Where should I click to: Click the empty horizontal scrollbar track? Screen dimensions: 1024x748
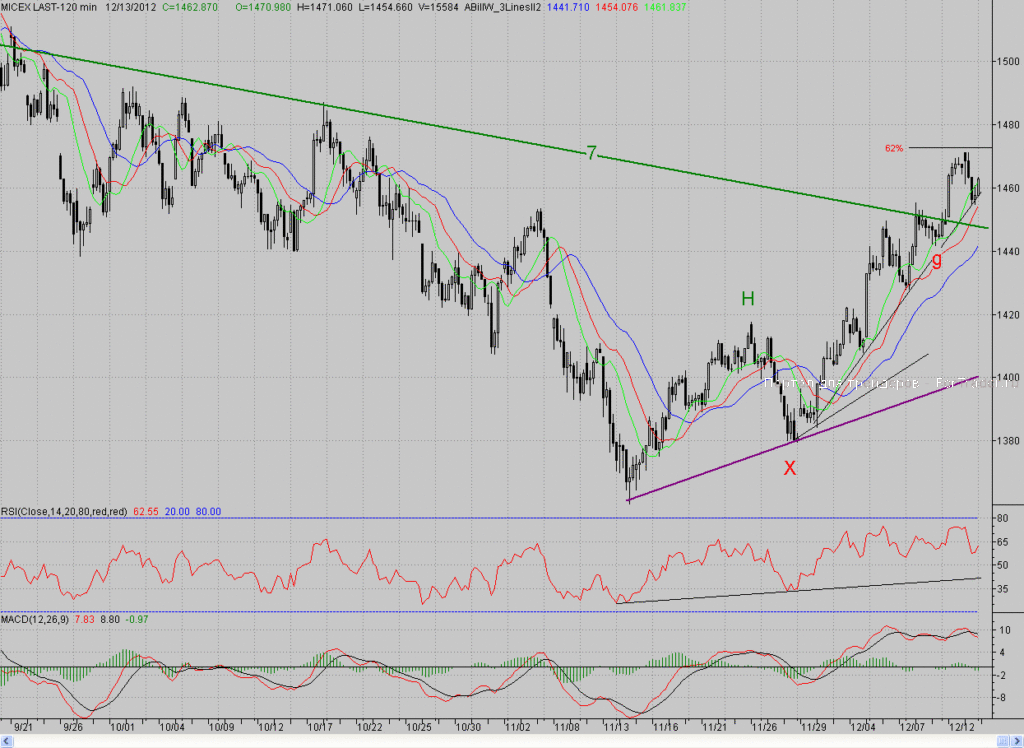(x=503, y=741)
